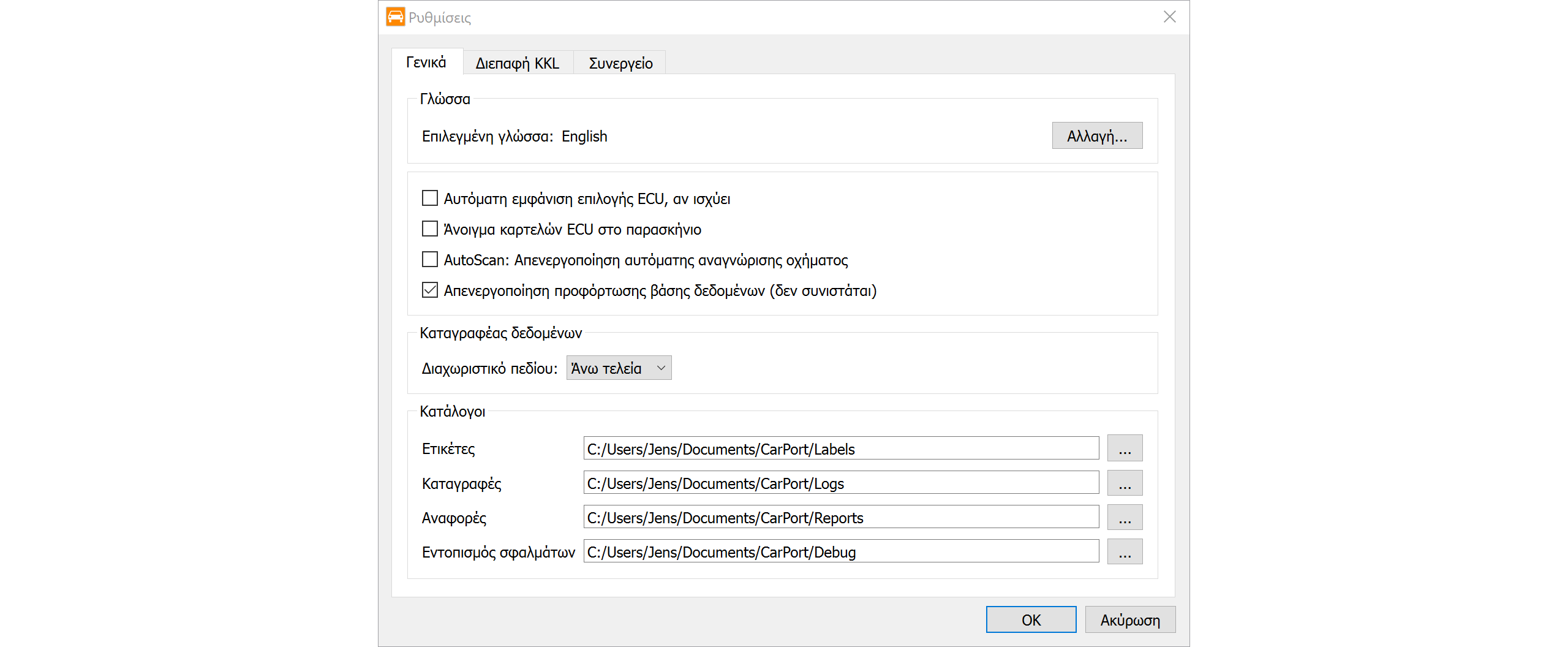Toggle Άνοιγμα καρτελών ECU στο παρασκήνιο checkbox
This screenshot has height=647, width=1568.
click(430, 229)
